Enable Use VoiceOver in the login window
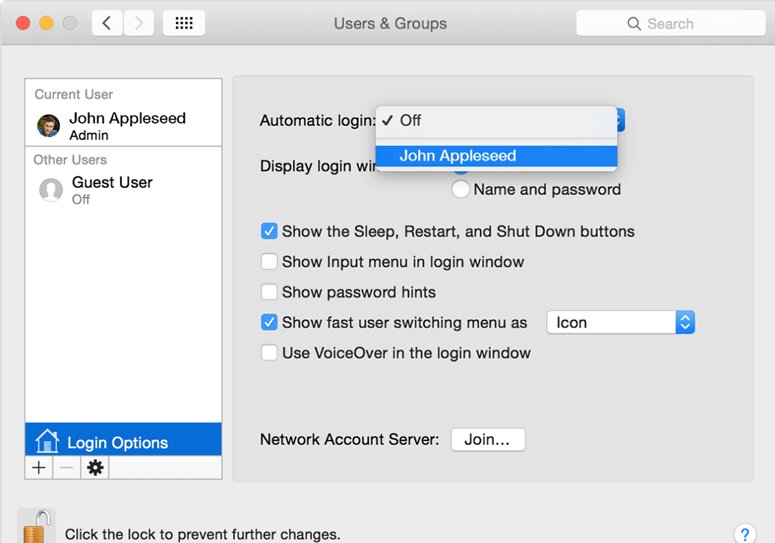 (x=269, y=353)
